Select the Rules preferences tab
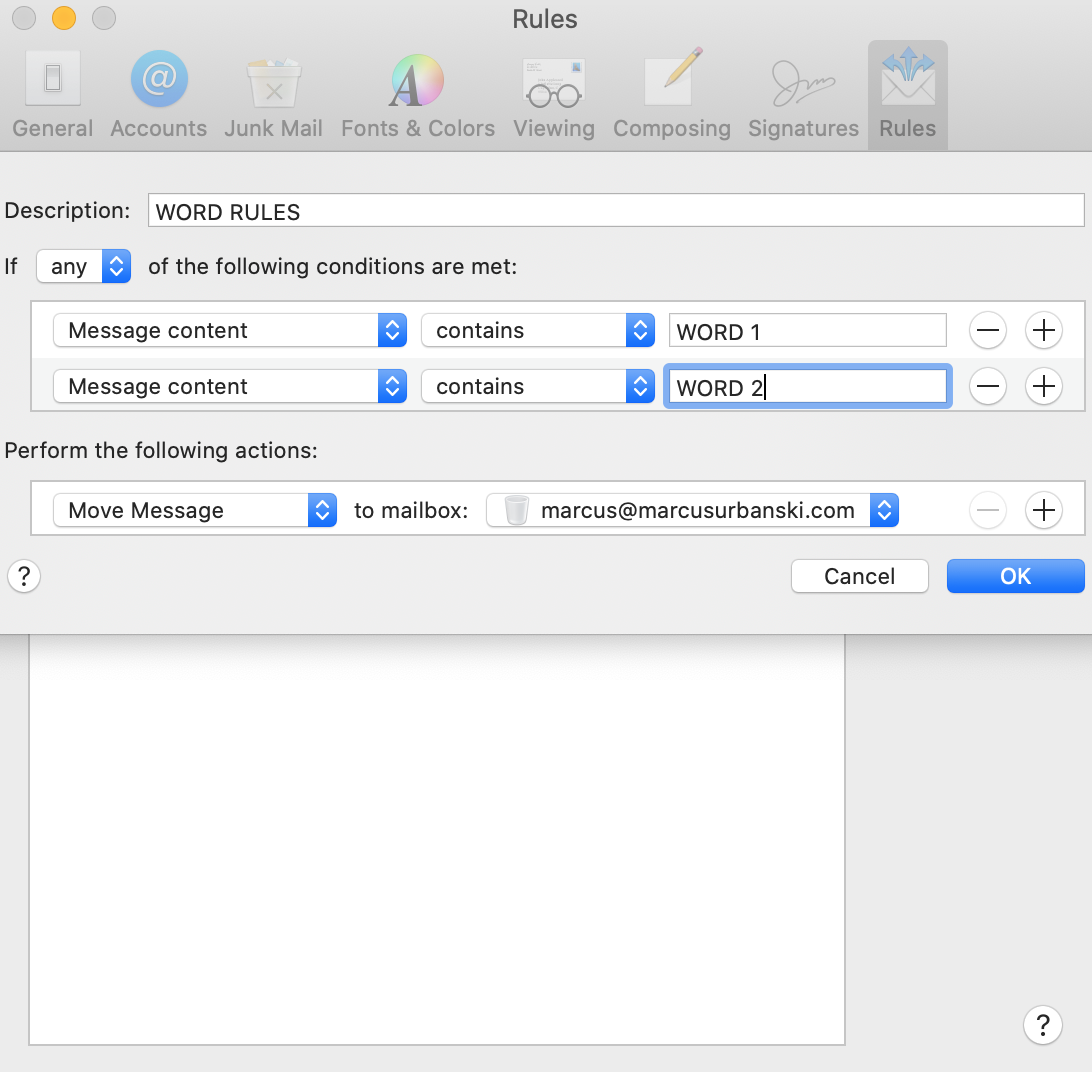This screenshot has width=1092, height=1072. tap(907, 94)
